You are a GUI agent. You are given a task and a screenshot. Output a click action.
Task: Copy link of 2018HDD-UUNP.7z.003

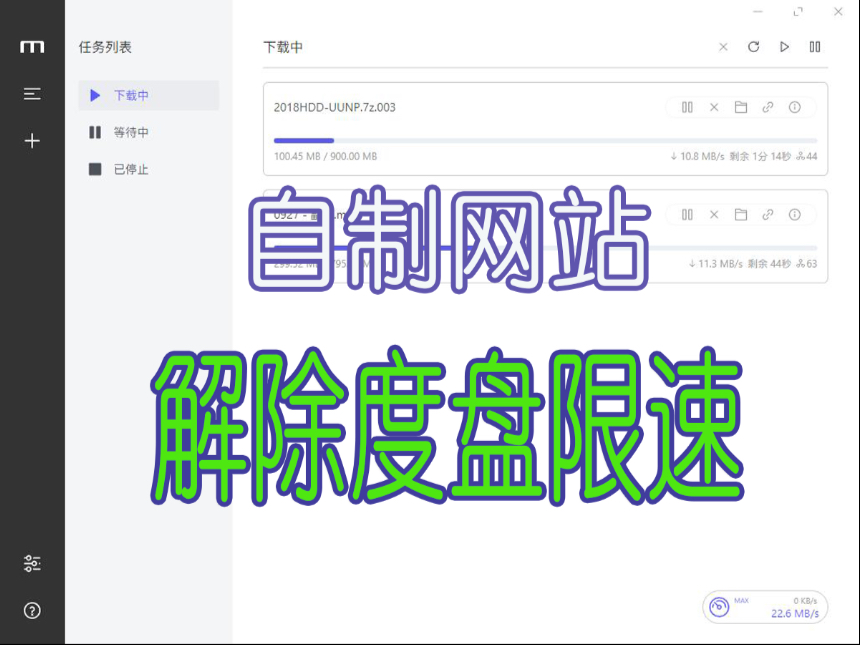pos(768,107)
